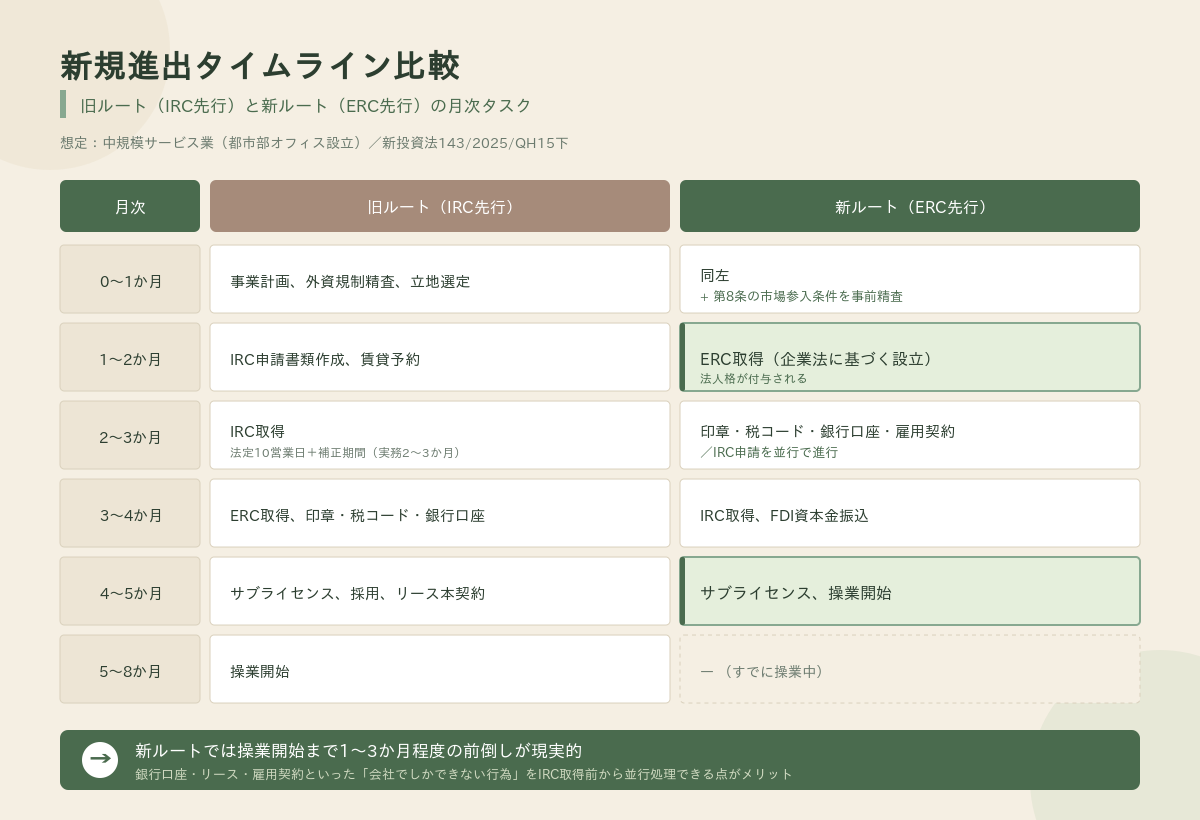The height and width of the screenshot is (820, 1200).
Task: Click the IRC取得、FDI資本金振込 cell
Action: 910,514
